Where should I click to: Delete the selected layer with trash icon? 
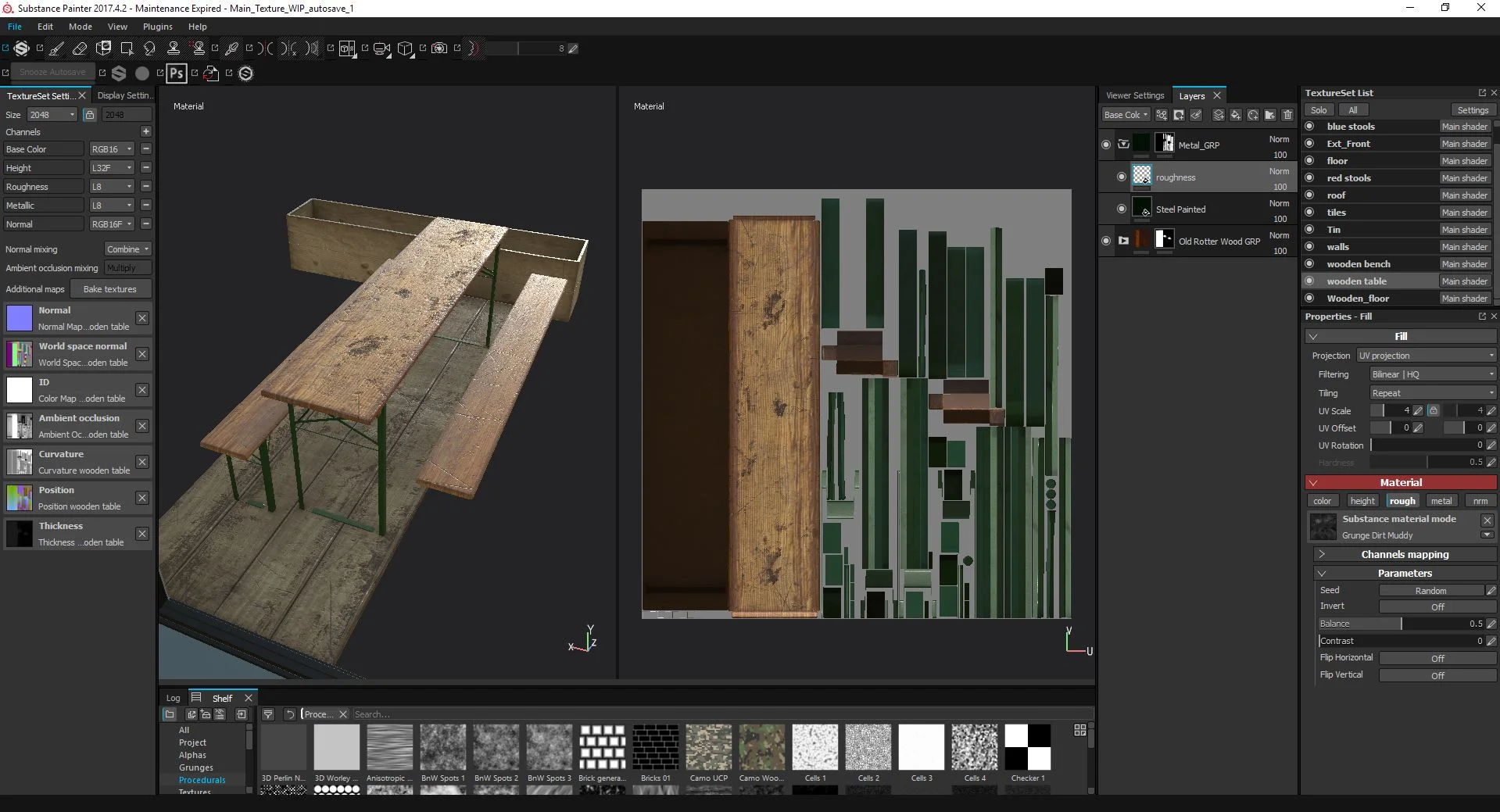pyautogui.click(x=1287, y=115)
